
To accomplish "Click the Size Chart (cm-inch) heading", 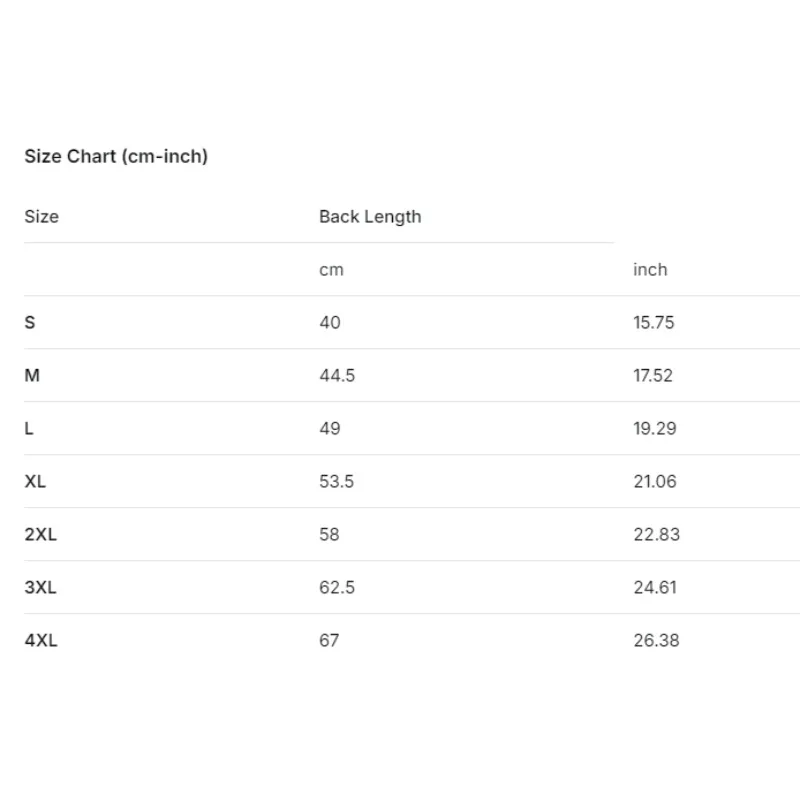I will tap(116, 156).
